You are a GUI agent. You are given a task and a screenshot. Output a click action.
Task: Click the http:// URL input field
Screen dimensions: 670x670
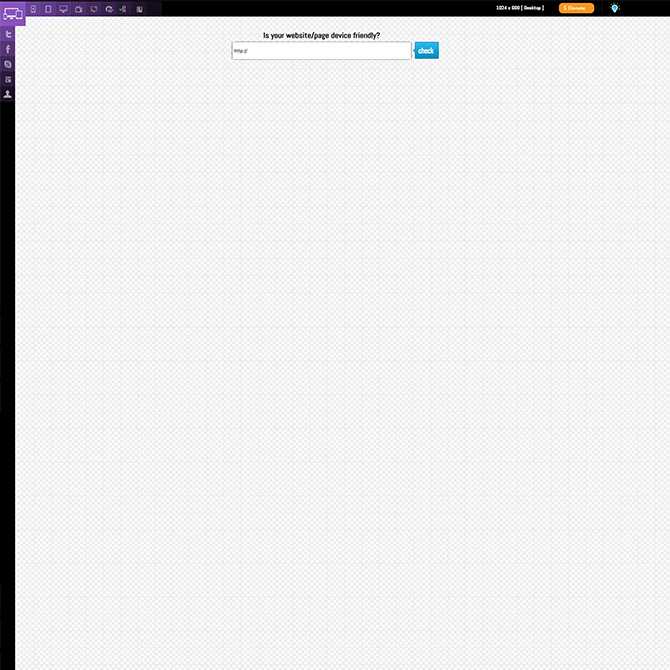[321, 50]
